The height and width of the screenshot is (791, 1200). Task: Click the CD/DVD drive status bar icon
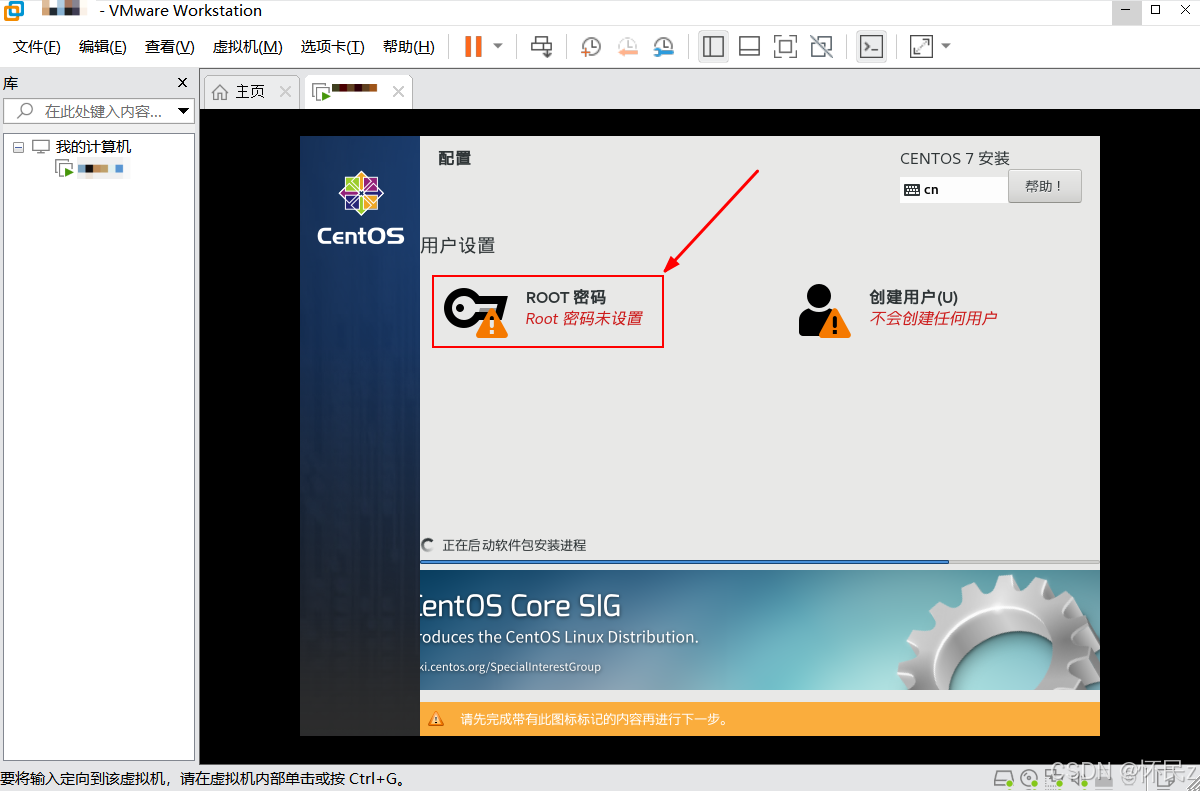click(x=1029, y=778)
